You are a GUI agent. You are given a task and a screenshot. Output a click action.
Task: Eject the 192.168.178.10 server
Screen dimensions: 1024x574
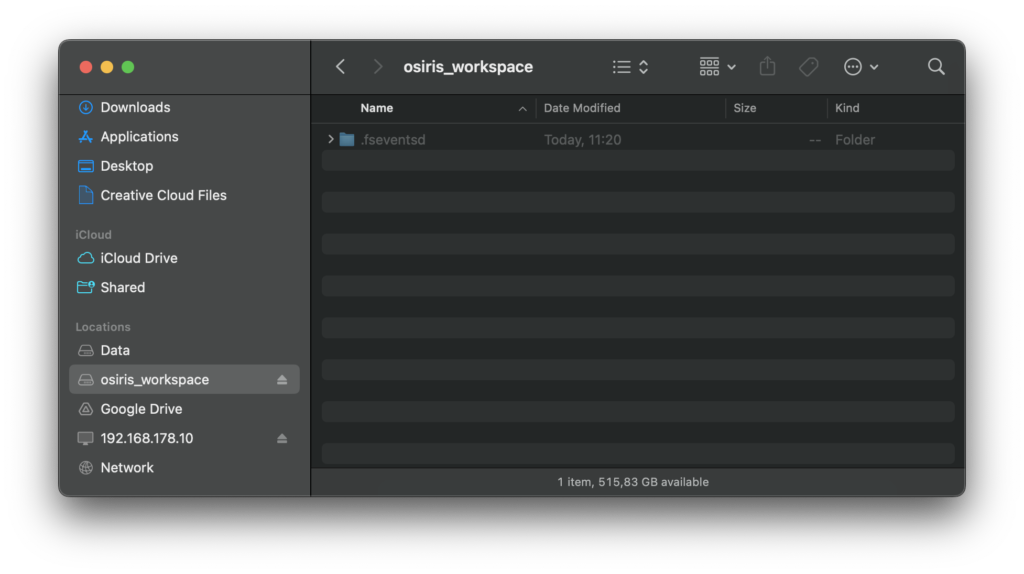point(282,439)
